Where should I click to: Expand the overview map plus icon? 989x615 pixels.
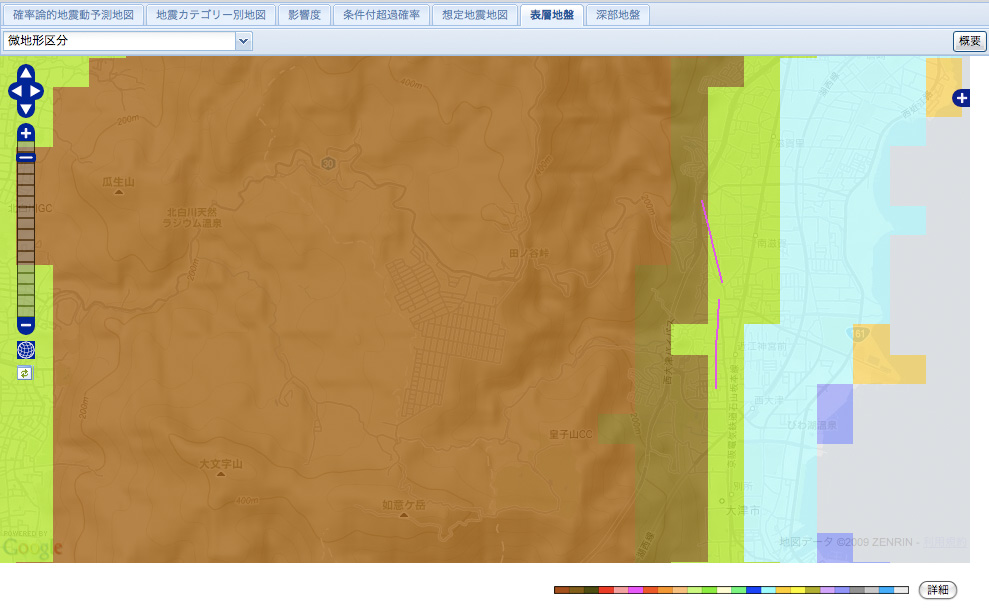(x=961, y=98)
